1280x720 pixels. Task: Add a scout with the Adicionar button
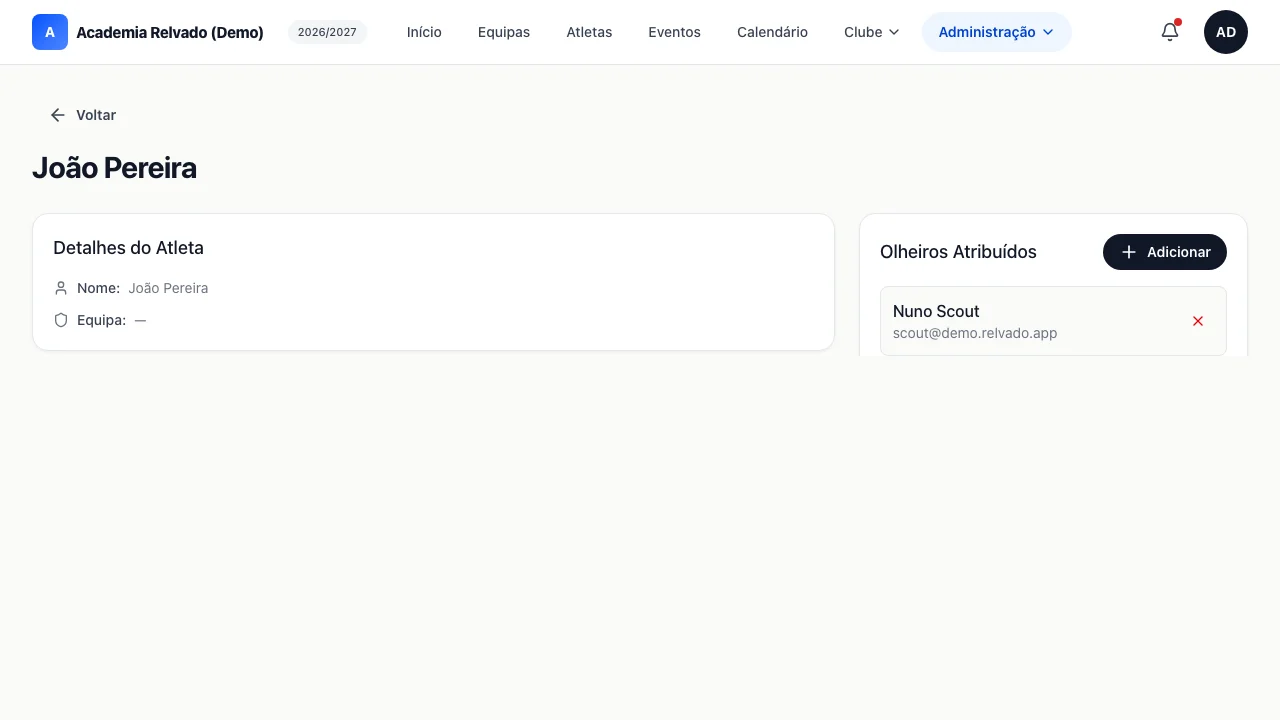[x=1165, y=252]
